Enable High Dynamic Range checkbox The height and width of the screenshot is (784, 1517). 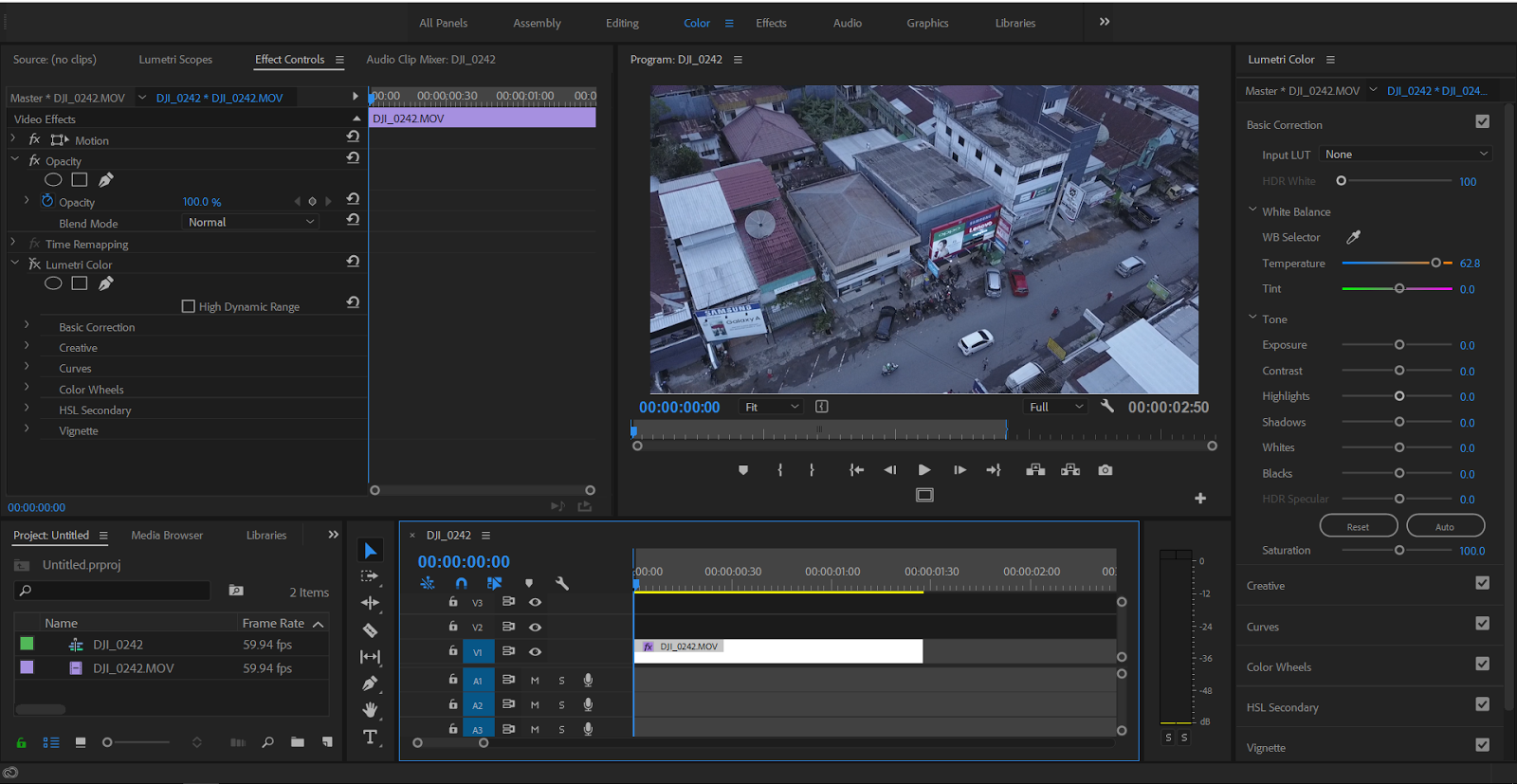coord(189,306)
